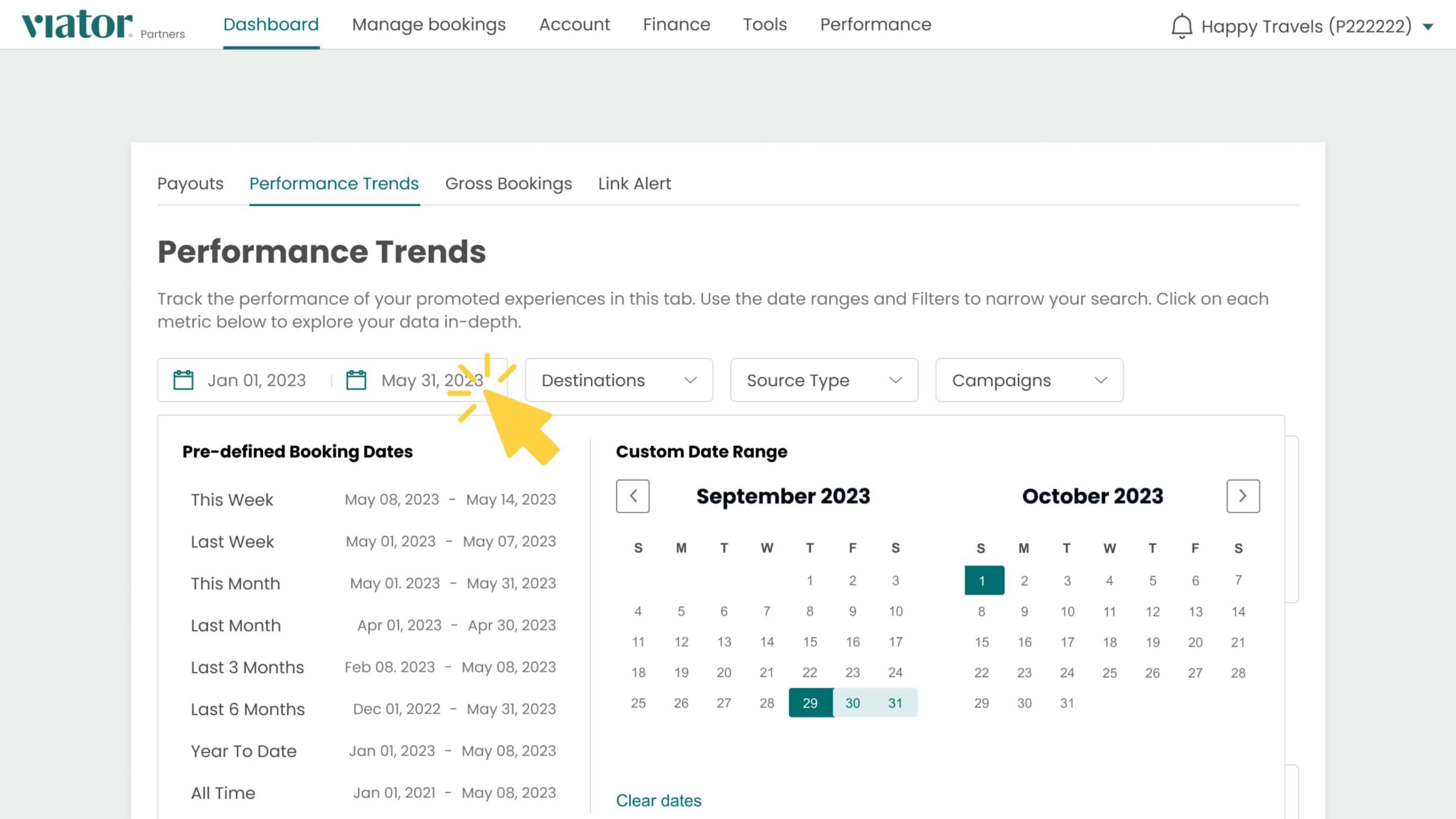The height and width of the screenshot is (819, 1456).
Task: Pick October 31 in the calendar
Action: [1067, 703]
